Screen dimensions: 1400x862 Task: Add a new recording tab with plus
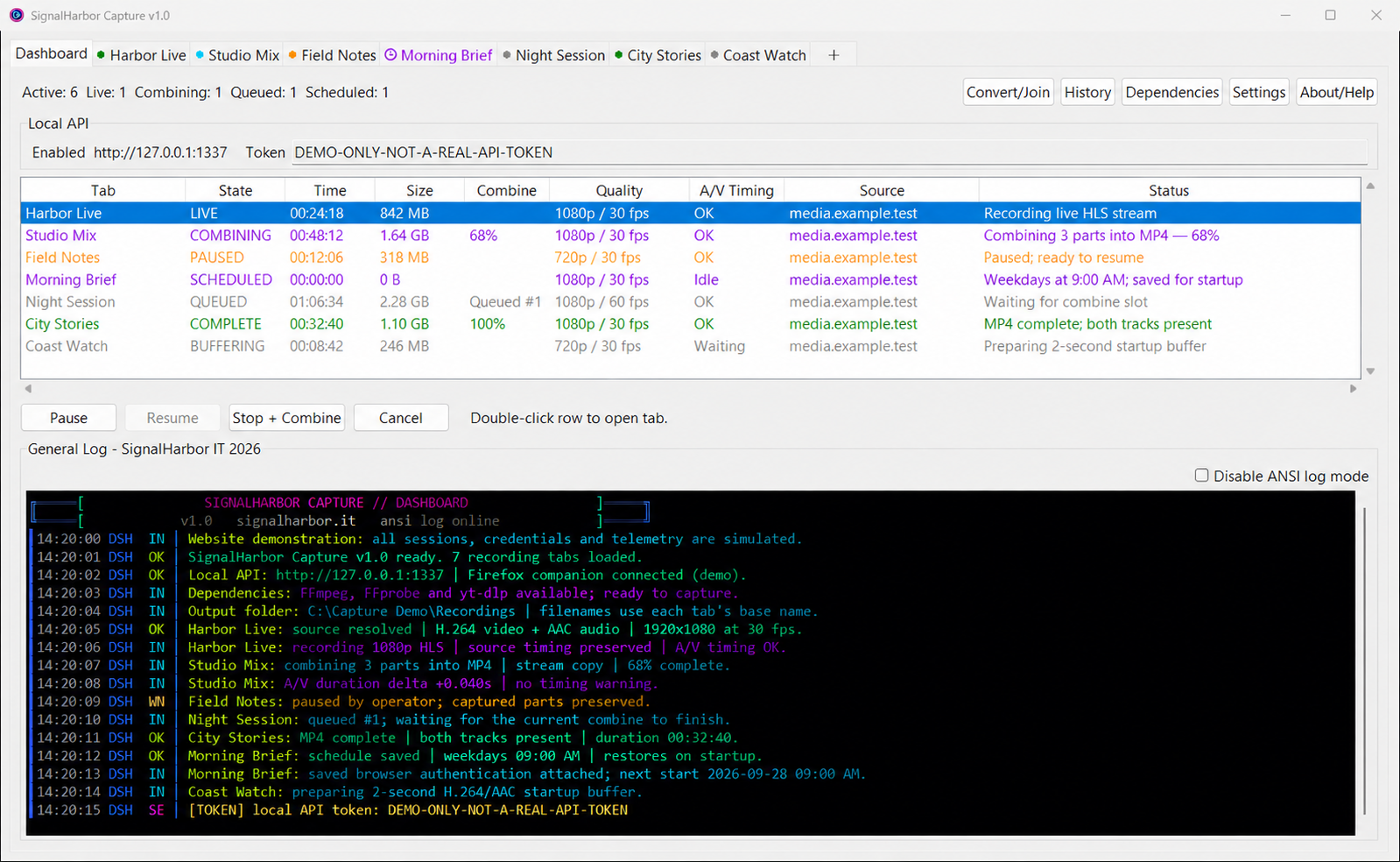point(834,55)
